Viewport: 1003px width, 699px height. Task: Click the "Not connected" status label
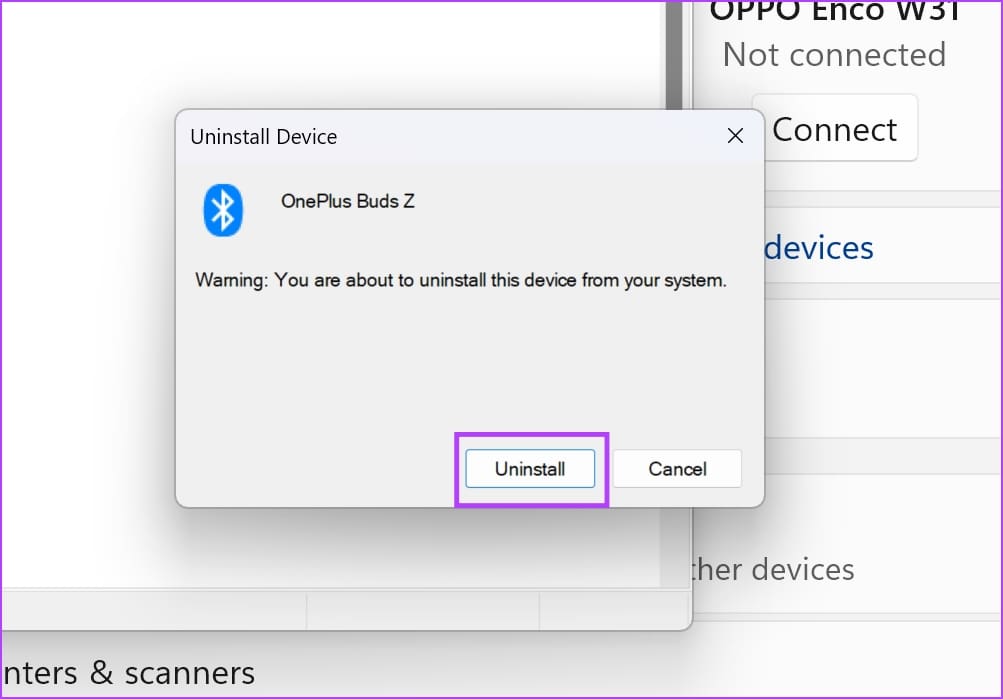pyautogui.click(x=834, y=54)
